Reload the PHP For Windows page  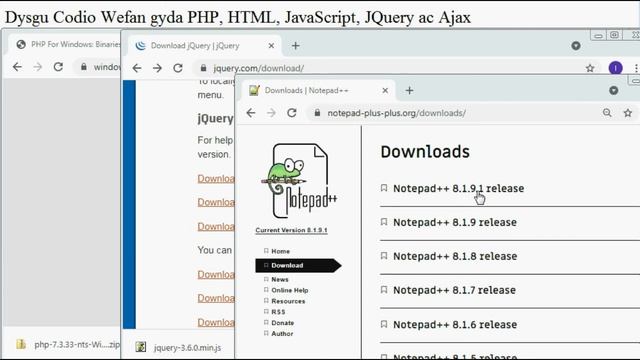[x=58, y=67]
